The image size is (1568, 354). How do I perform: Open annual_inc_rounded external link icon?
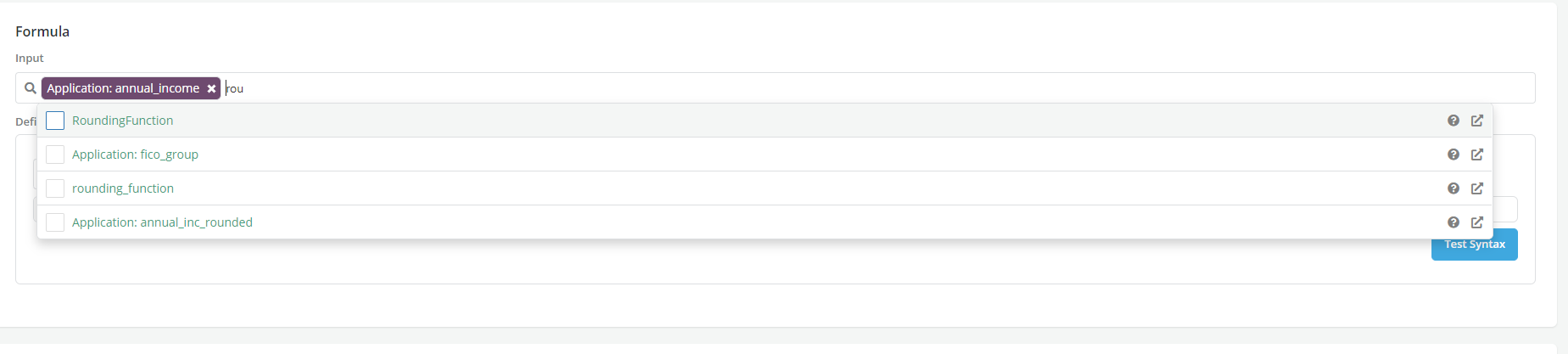tap(1477, 222)
